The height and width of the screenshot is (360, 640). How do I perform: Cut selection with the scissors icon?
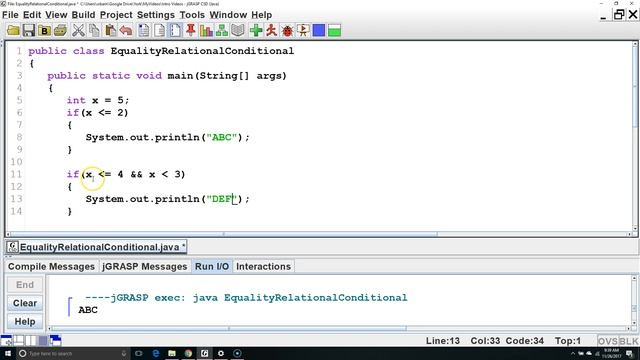click(78, 31)
